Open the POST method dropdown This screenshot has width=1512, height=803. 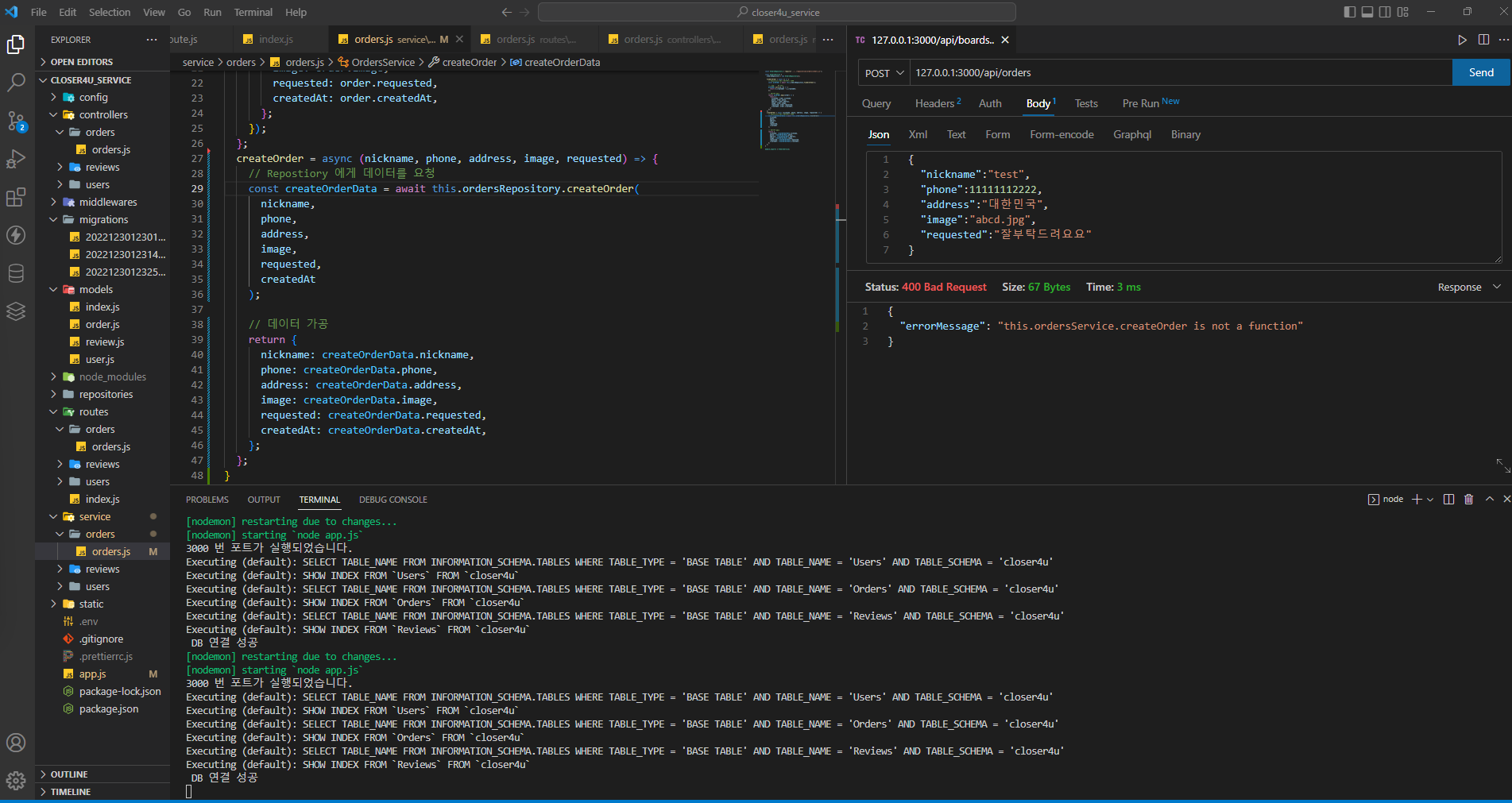884,73
